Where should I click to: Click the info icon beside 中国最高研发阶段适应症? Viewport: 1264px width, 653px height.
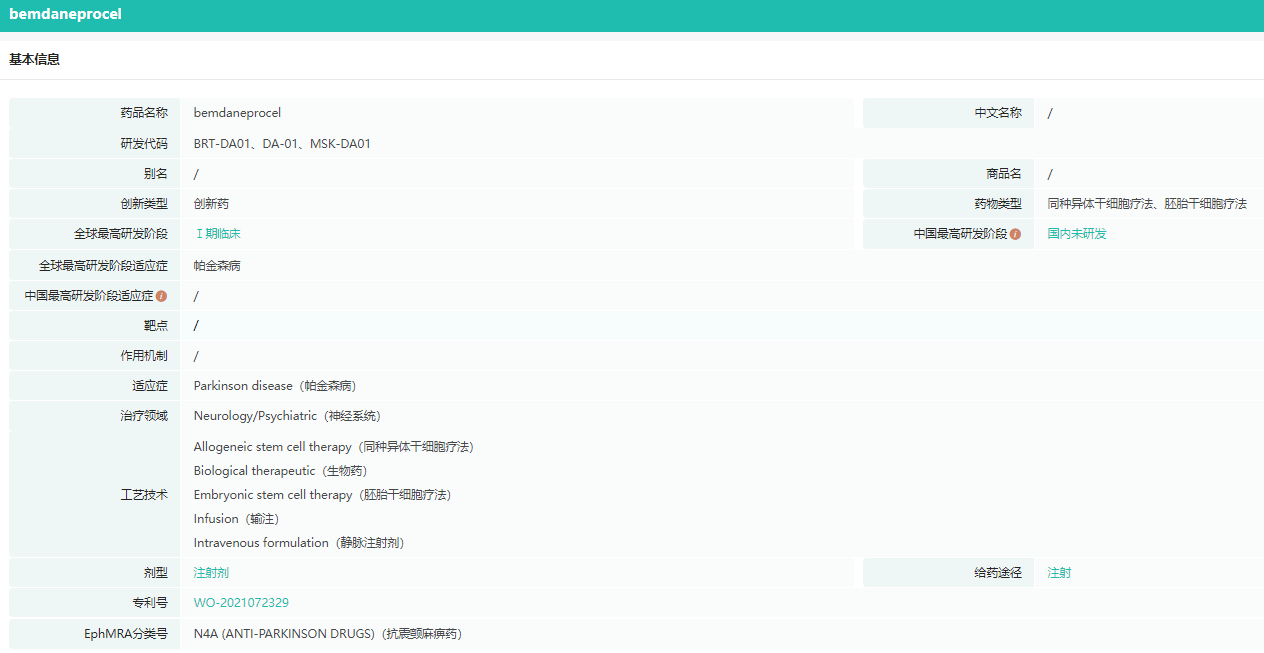[161, 296]
